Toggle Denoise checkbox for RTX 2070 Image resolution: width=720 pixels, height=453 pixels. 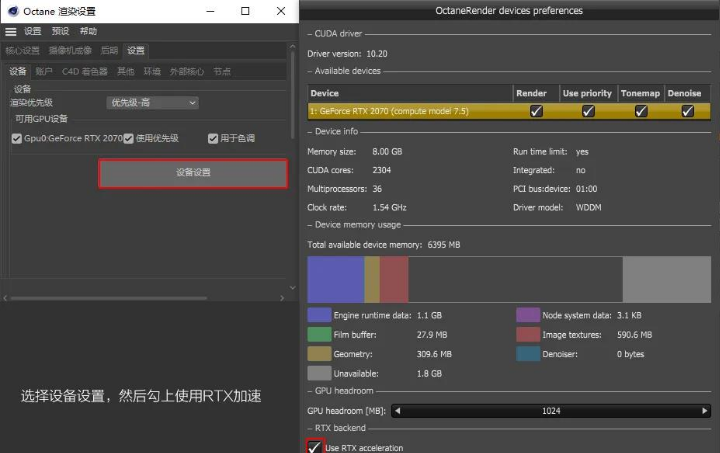point(687,111)
